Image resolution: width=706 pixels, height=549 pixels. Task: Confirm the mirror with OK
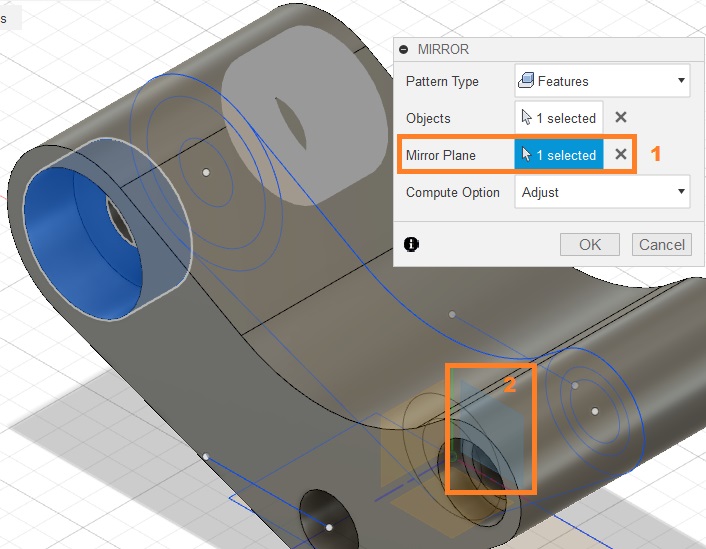pyautogui.click(x=589, y=245)
